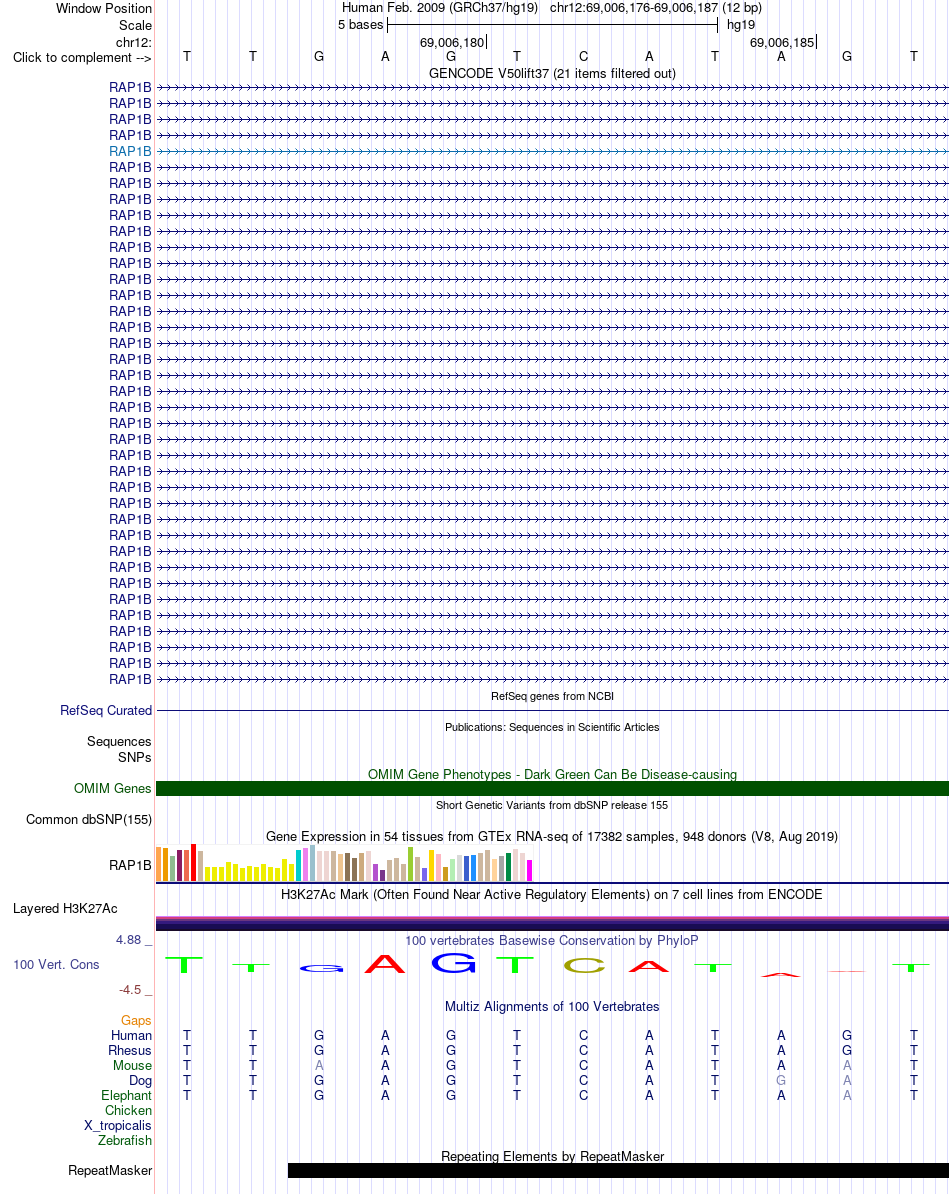Viewport: 950px width, 1194px height.
Task: Open the GTEx Gene Expression track title
Action: pos(552,837)
